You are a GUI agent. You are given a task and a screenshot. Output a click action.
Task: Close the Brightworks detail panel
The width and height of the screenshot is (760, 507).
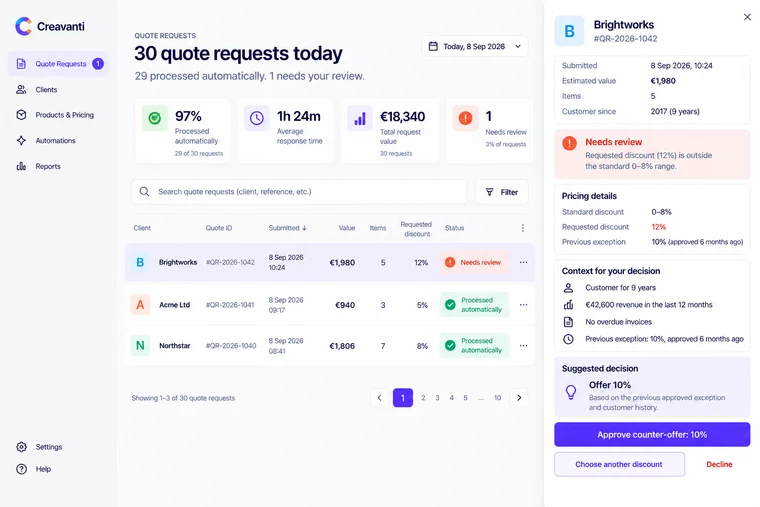pyautogui.click(x=747, y=17)
